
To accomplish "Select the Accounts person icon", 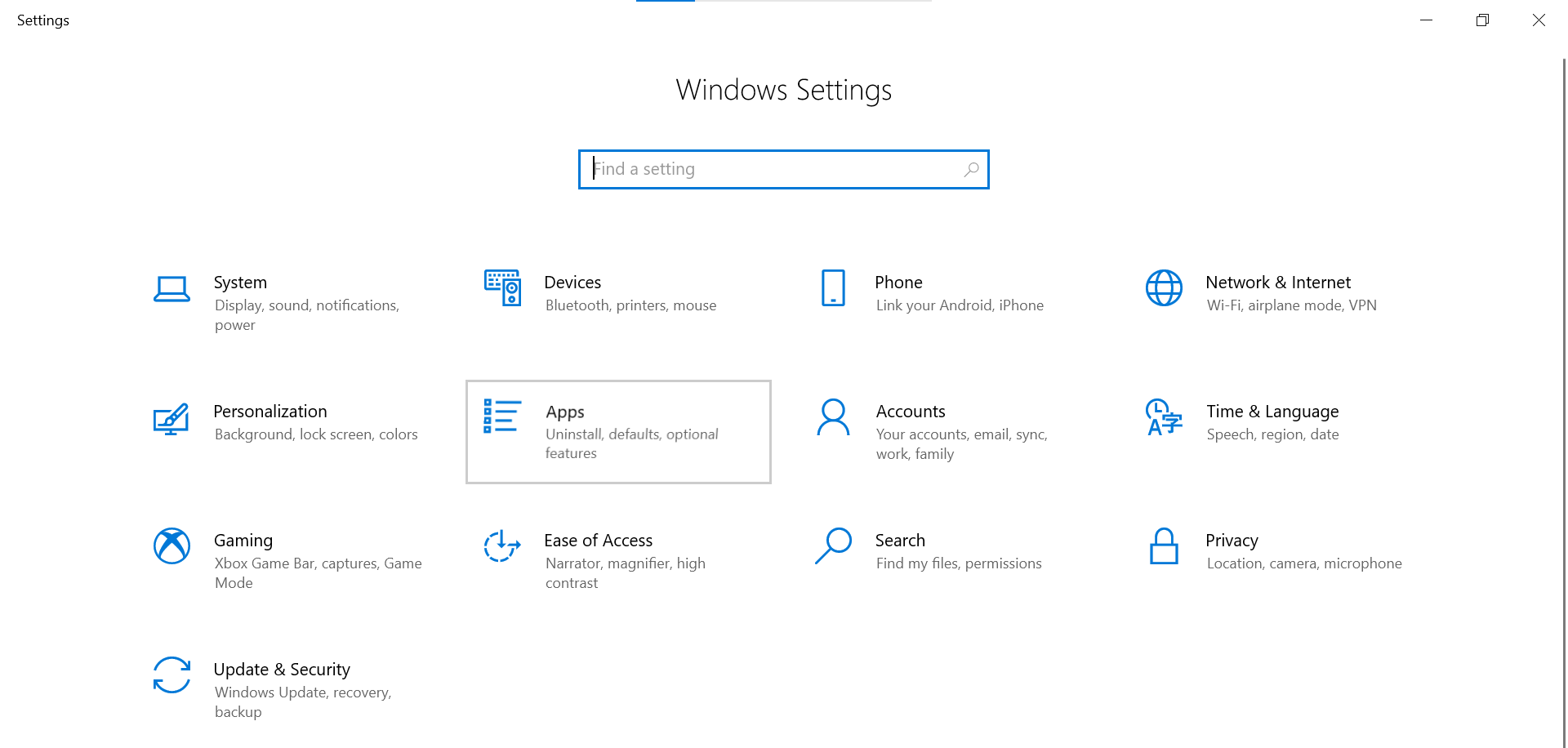I will (833, 417).
